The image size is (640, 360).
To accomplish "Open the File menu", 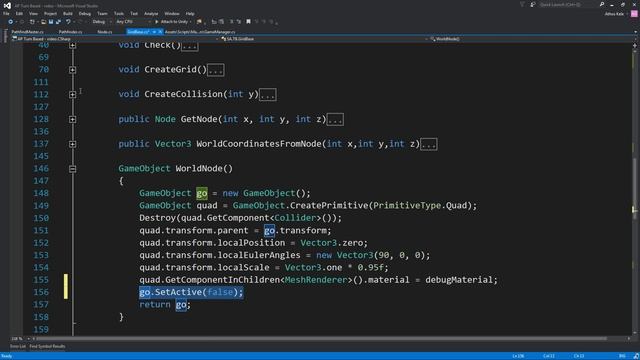I will [6, 13].
